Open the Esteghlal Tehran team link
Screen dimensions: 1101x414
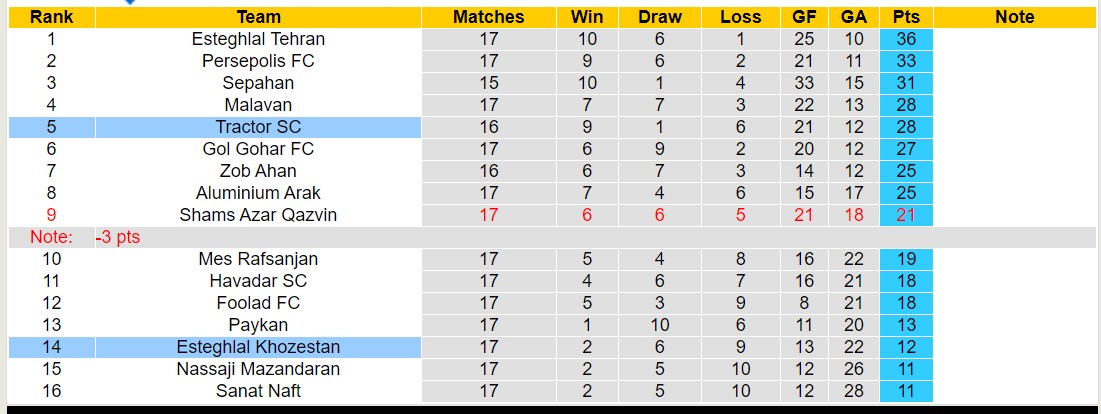[x=258, y=39]
